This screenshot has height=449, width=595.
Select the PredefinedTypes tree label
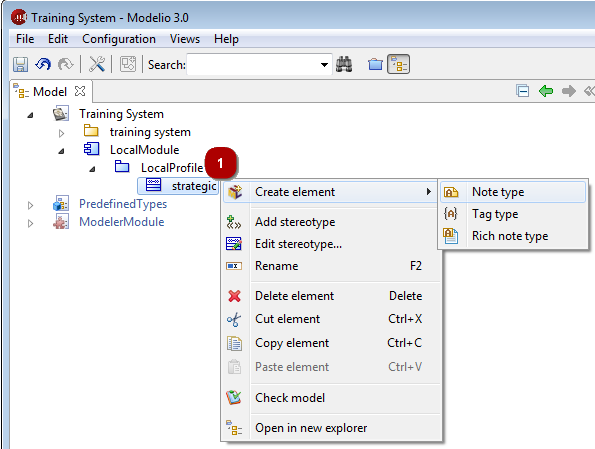(x=123, y=204)
